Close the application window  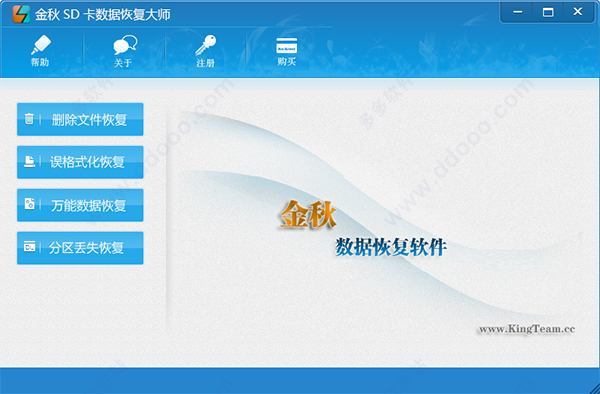pyautogui.click(x=578, y=12)
